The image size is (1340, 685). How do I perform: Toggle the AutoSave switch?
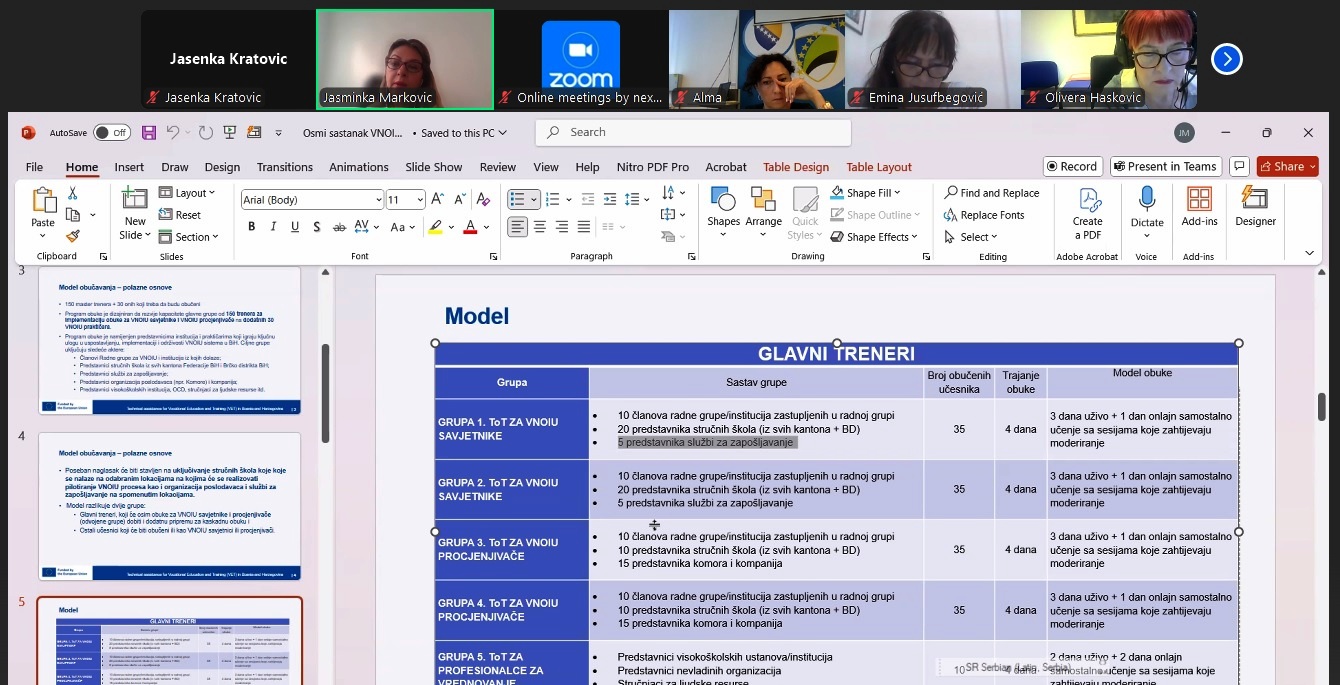pos(111,133)
